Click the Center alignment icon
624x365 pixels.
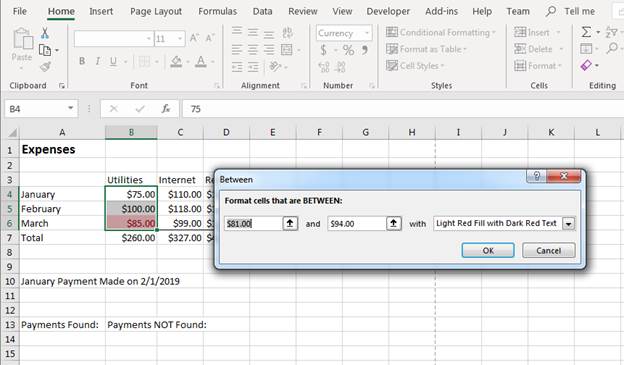(x=253, y=50)
